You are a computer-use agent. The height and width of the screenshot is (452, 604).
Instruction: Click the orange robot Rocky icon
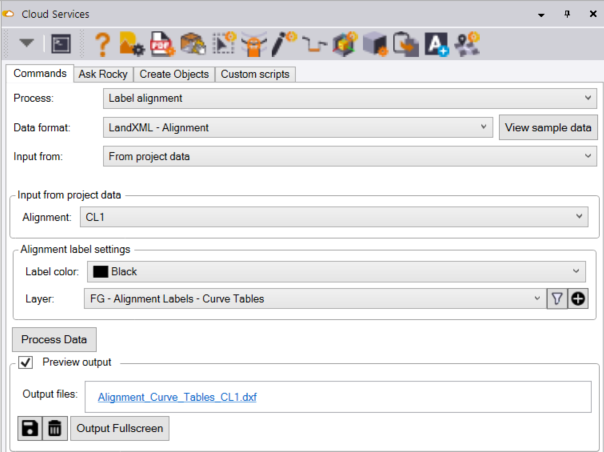point(254,44)
